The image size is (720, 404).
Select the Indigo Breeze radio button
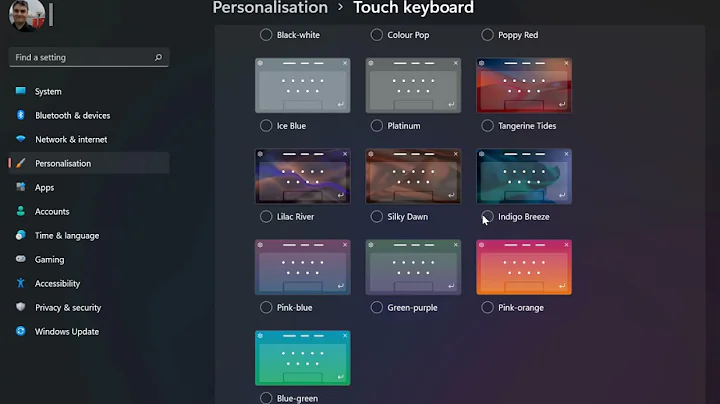487,217
